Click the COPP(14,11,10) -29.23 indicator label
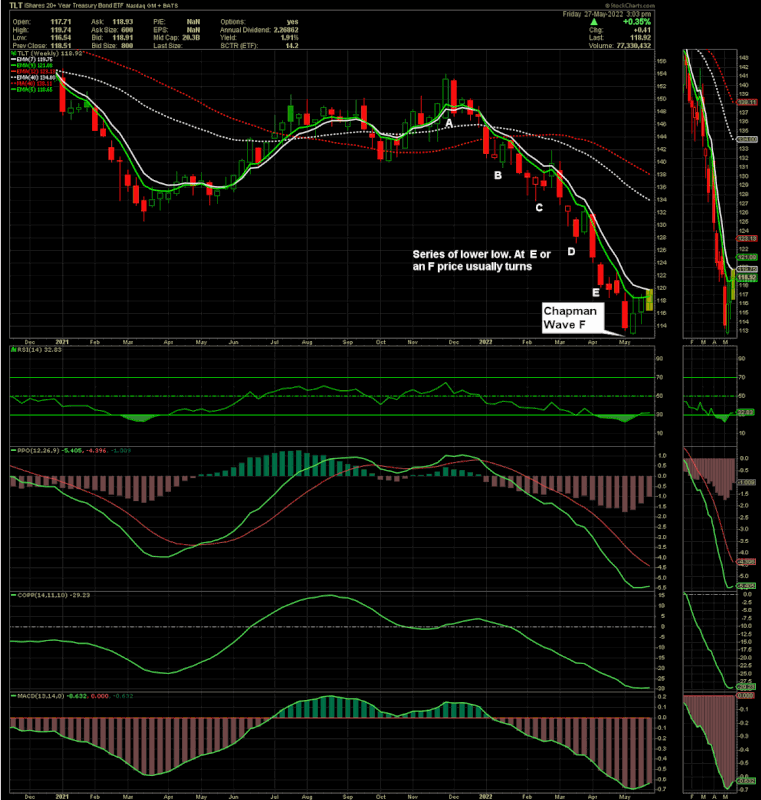This screenshot has width=761, height=800. [x=54, y=595]
